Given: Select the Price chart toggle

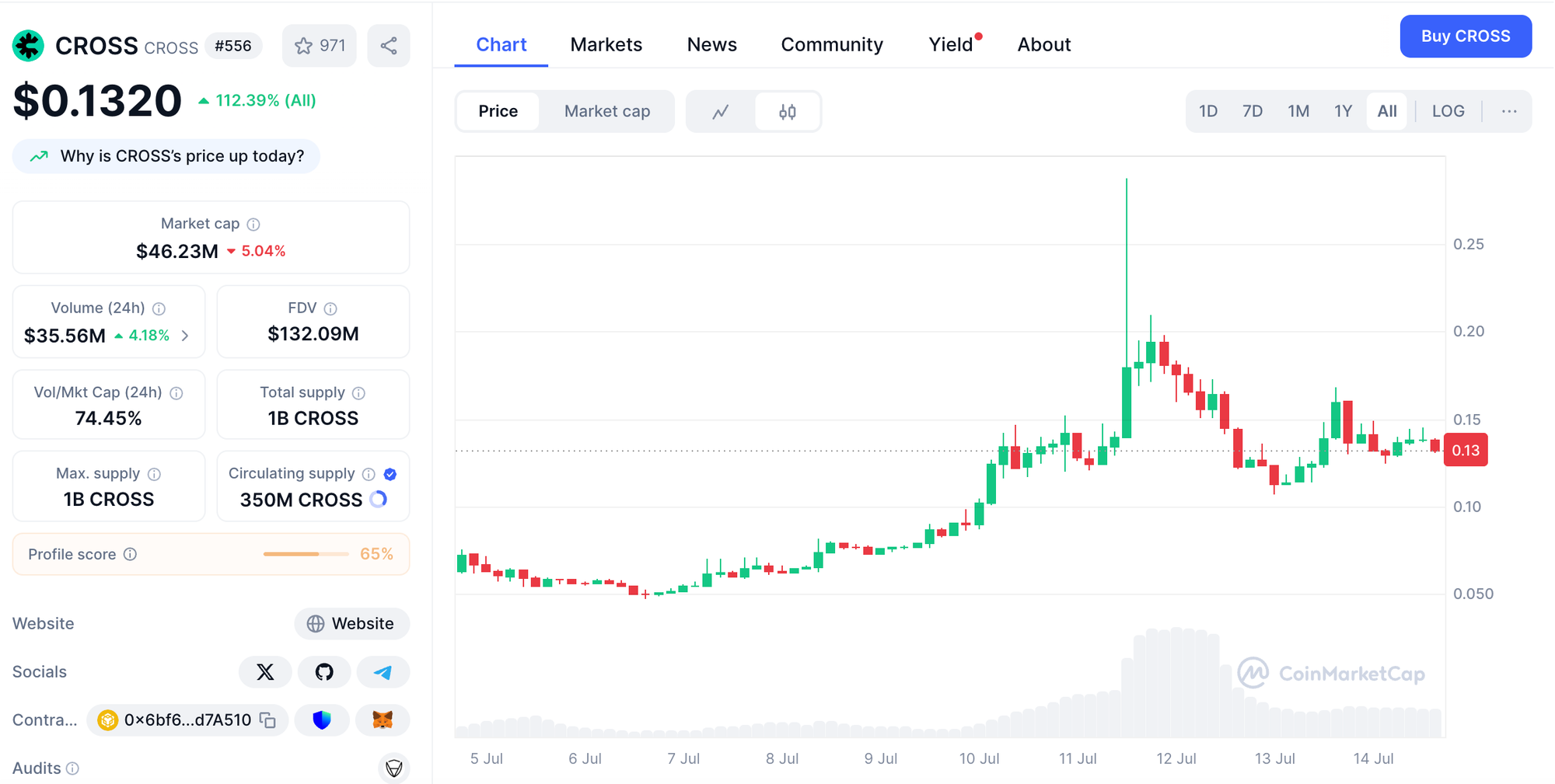Looking at the screenshot, I should pos(498,112).
